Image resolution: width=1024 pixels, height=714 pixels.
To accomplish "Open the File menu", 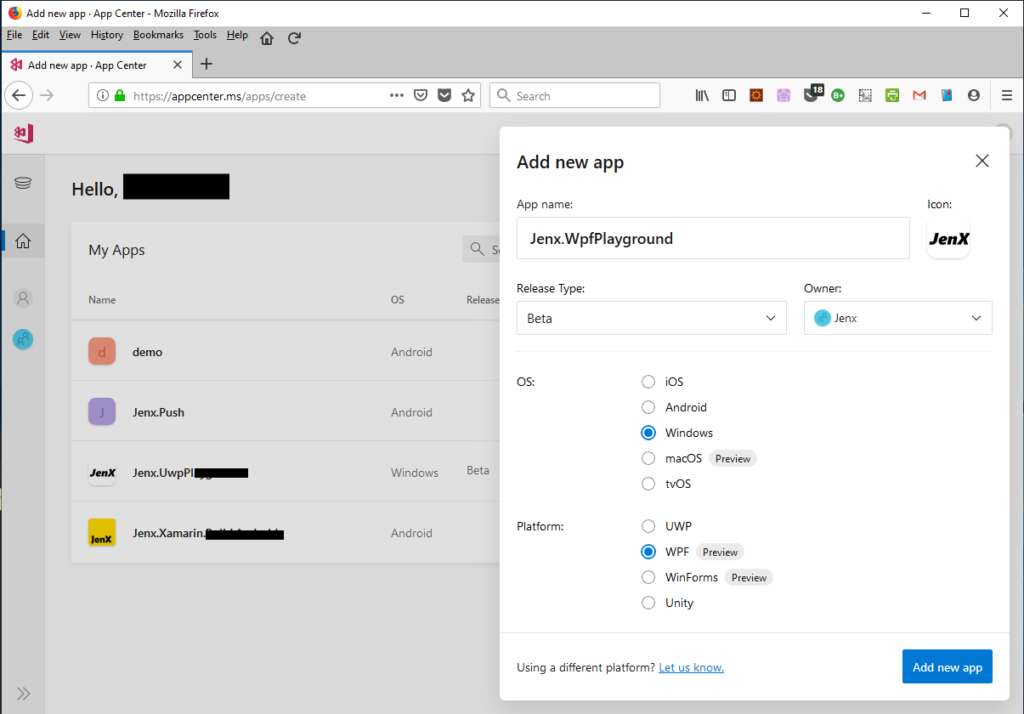I will (x=14, y=35).
